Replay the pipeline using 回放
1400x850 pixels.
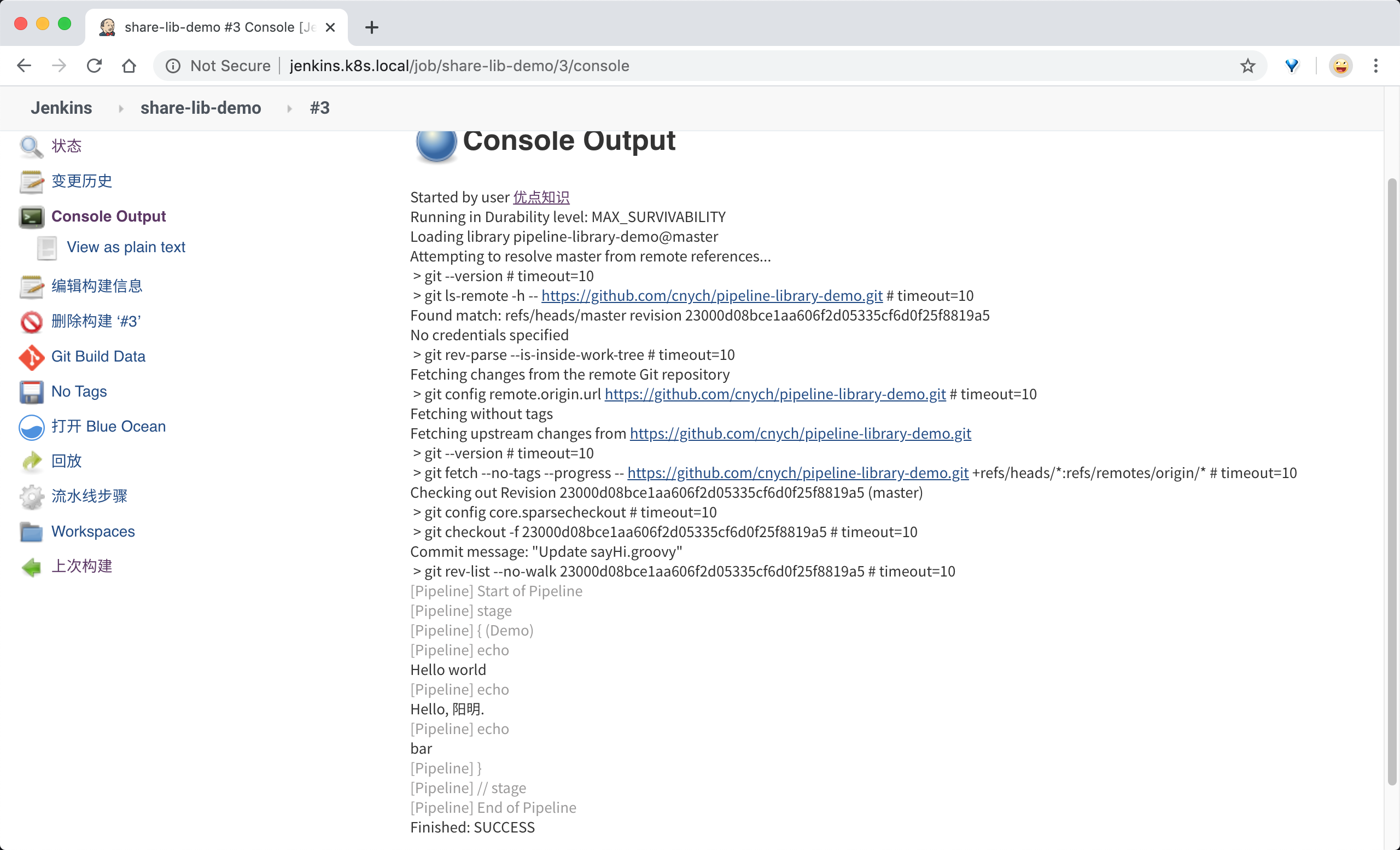[x=67, y=461]
